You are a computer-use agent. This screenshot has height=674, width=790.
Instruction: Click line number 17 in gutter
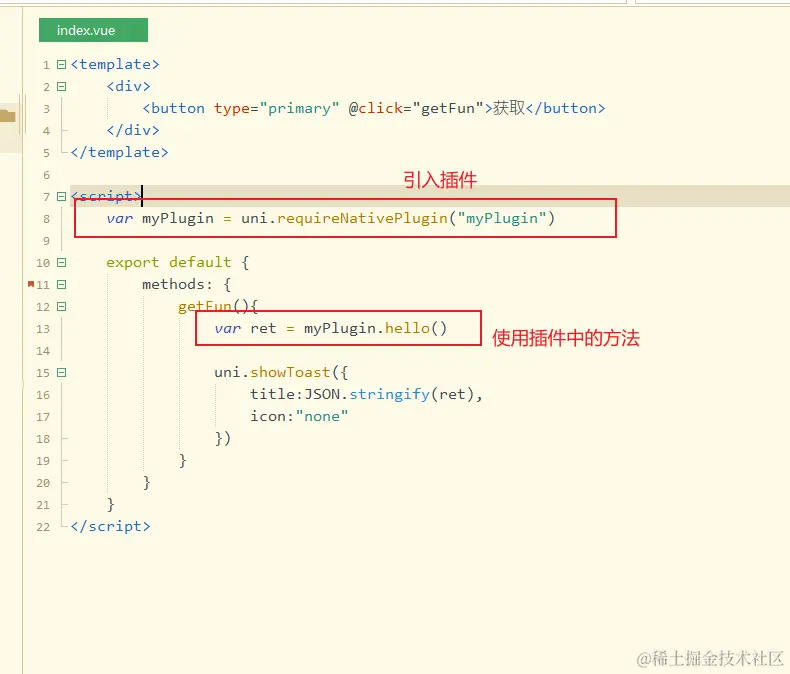(x=43, y=417)
